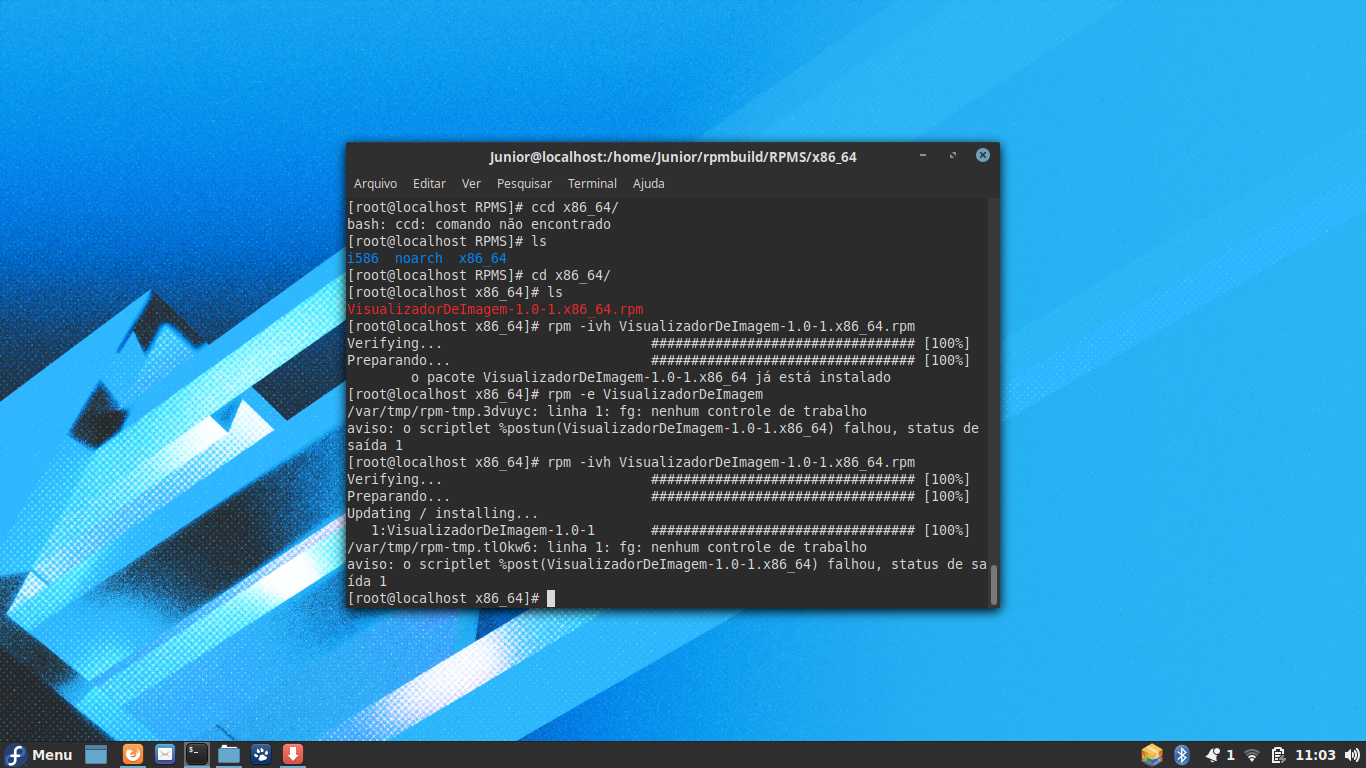Open the mail client envelope icon

point(165,754)
